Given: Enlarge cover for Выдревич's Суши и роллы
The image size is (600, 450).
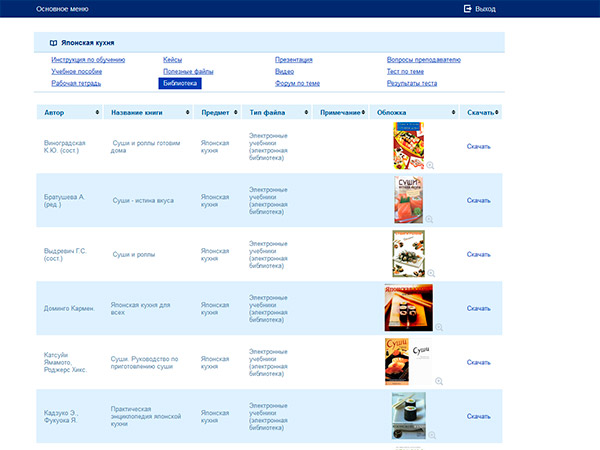Looking at the screenshot, I should tap(429, 273).
